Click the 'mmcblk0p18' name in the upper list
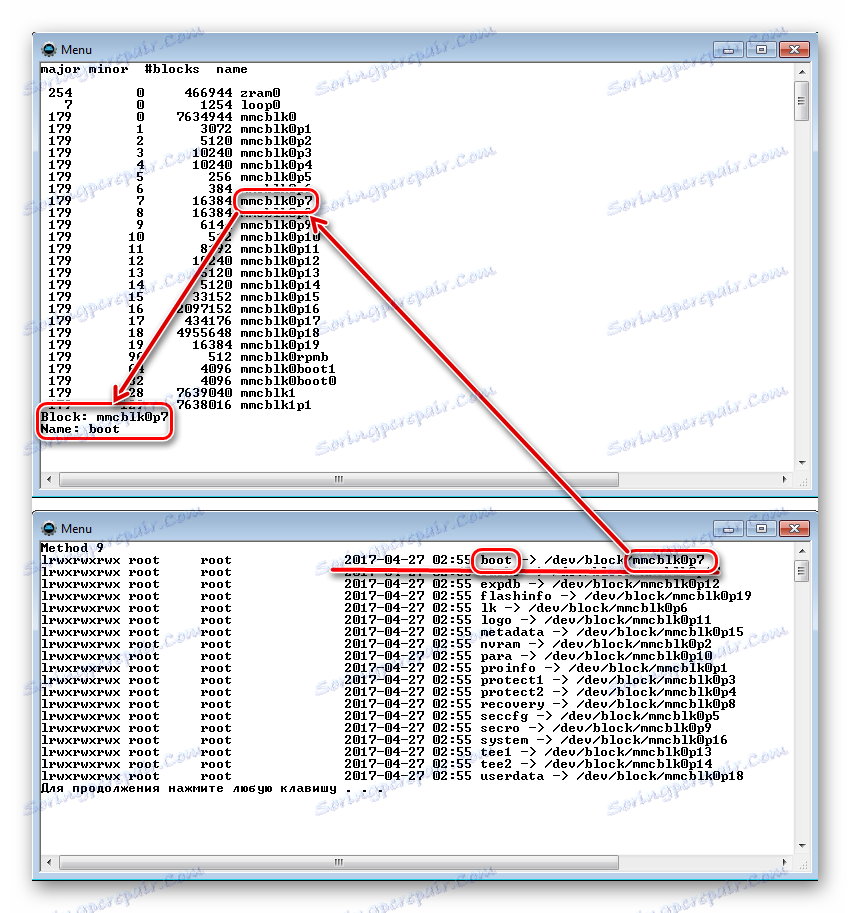 coord(280,333)
